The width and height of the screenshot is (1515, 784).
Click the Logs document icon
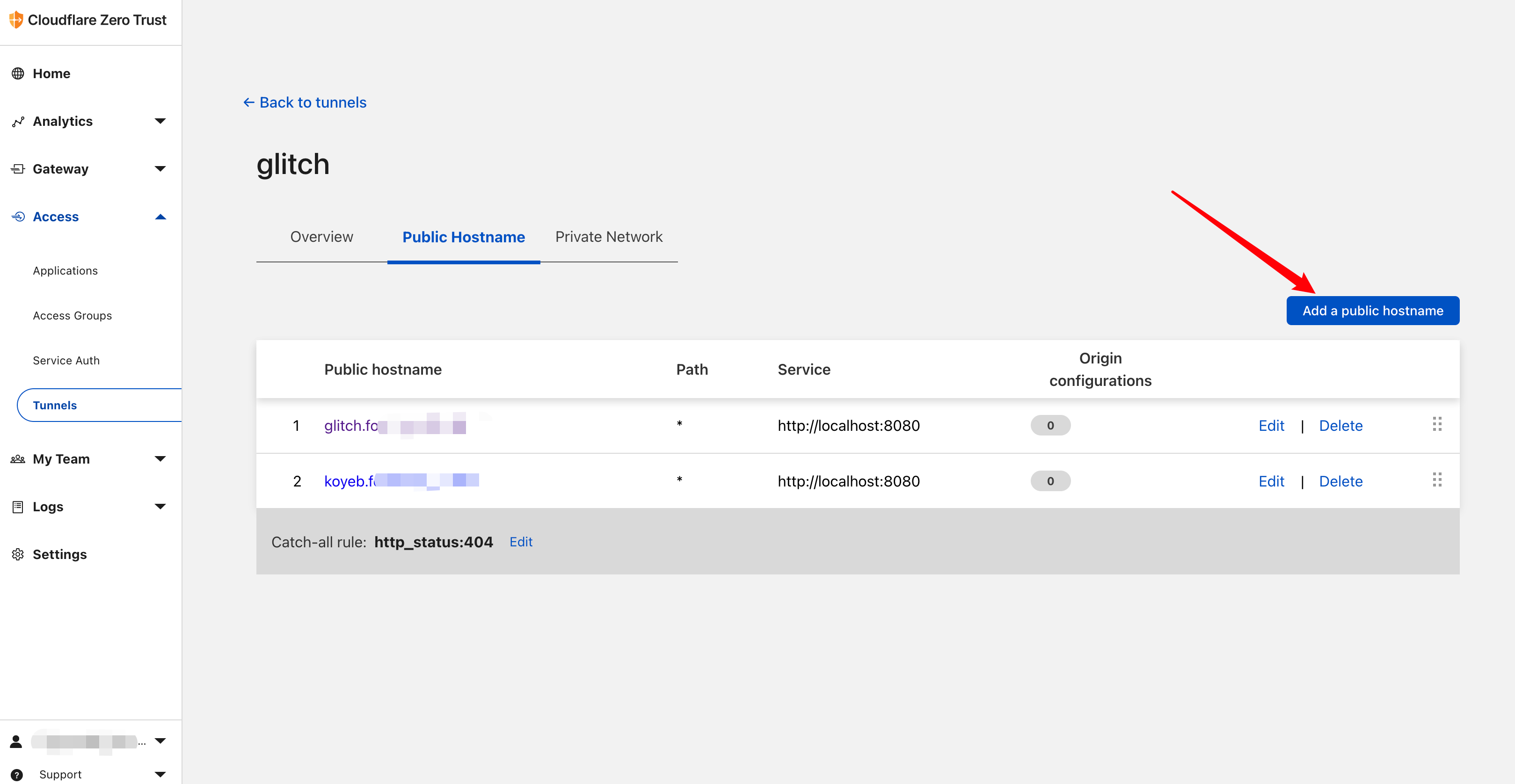pos(18,507)
